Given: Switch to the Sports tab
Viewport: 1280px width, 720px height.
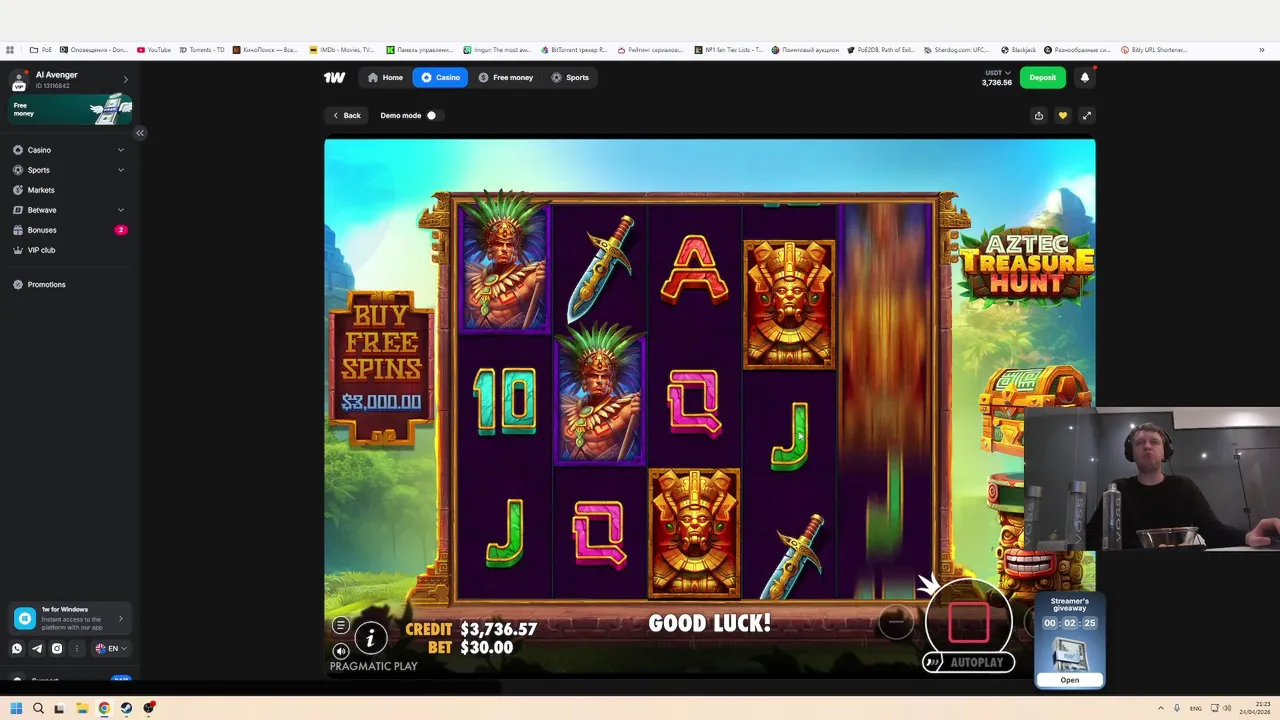Looking at the screenshot, I should point(570,77).
